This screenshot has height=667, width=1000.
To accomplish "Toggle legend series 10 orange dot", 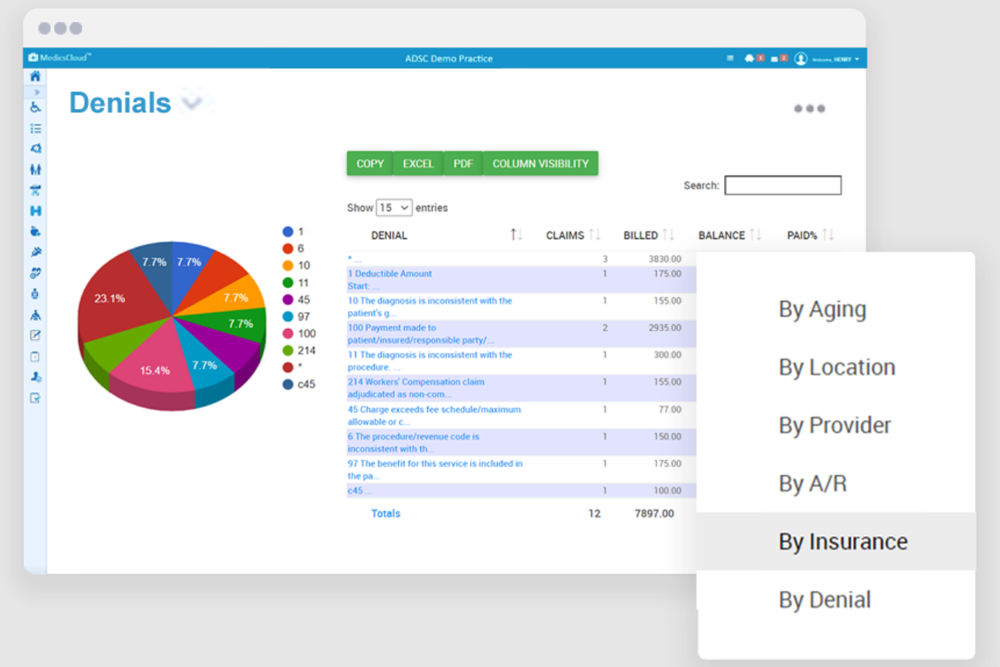I will point(288,265).
